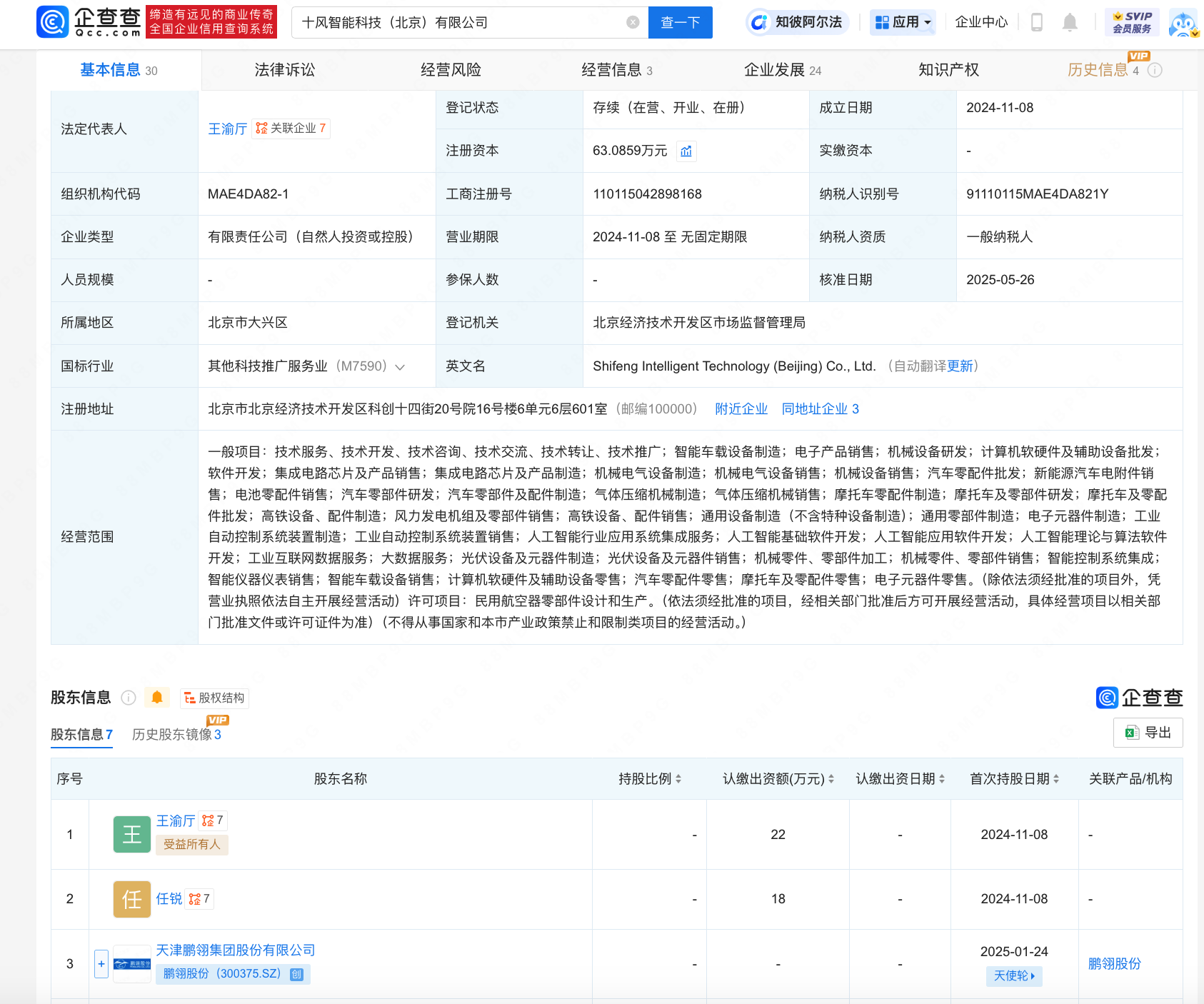Open 天津鹏翎集团股份有限公司 company link
Image resolution: width=1204 pixels, height=1004 pixels.
(x=236, y=950)
